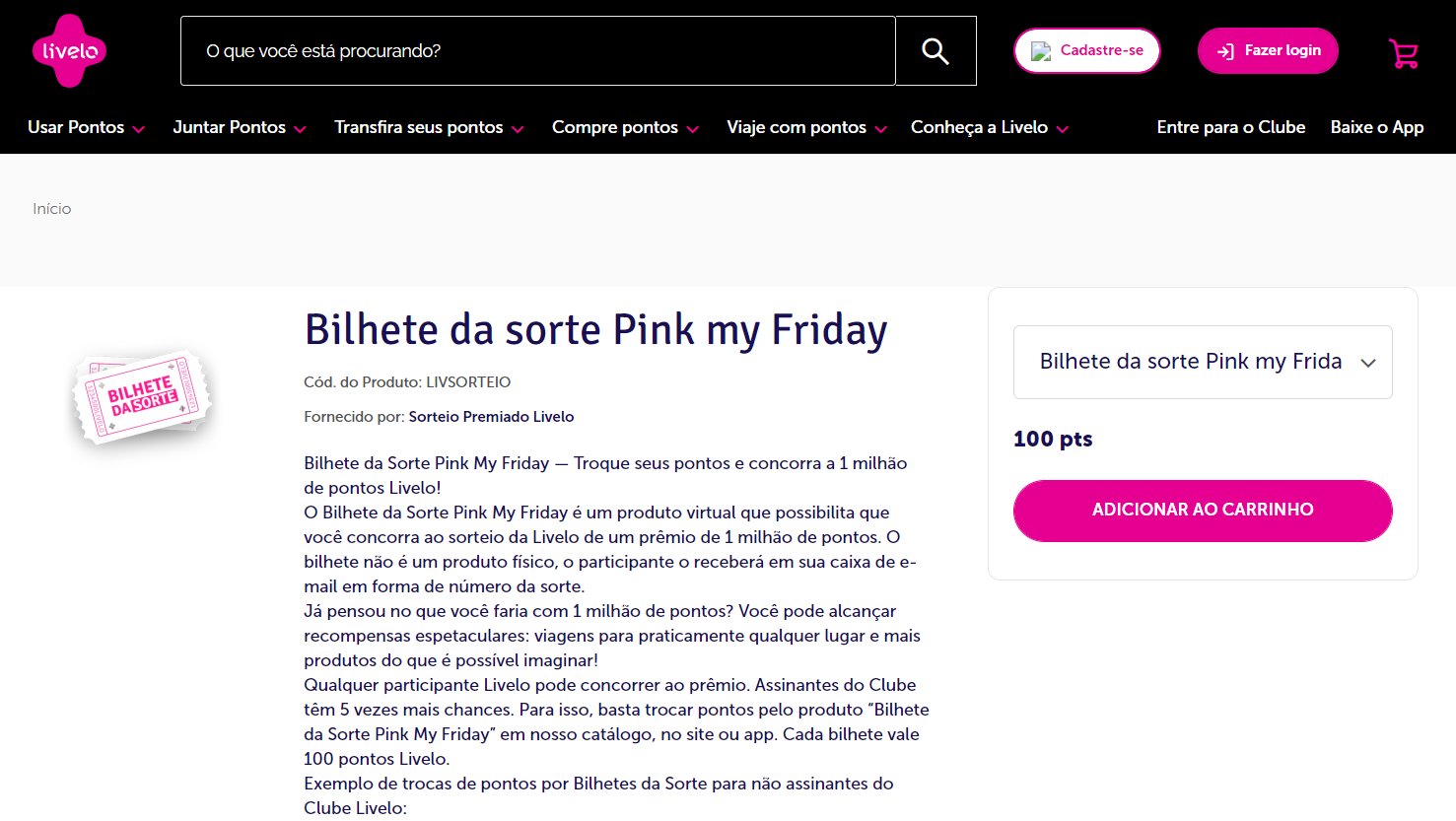
Task: Open the Entre para o Clube link
Action: coord(1230,127)
